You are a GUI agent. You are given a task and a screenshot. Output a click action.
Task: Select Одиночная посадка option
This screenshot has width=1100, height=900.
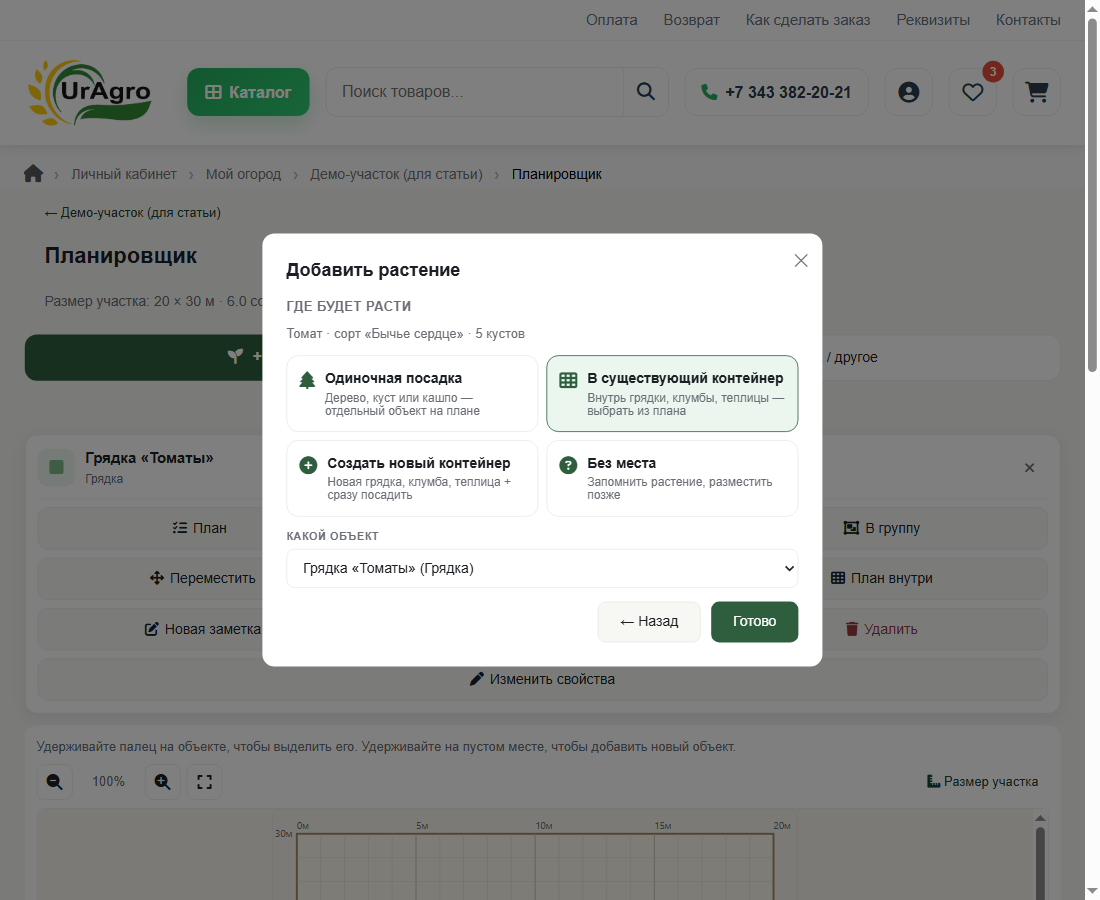(x=412, y=394)
